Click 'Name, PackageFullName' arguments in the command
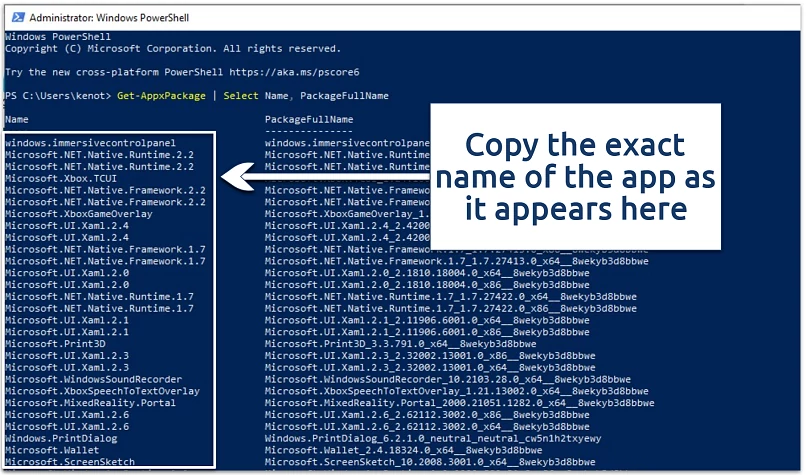The image size is (806, 475). click(x=326, y=96)
